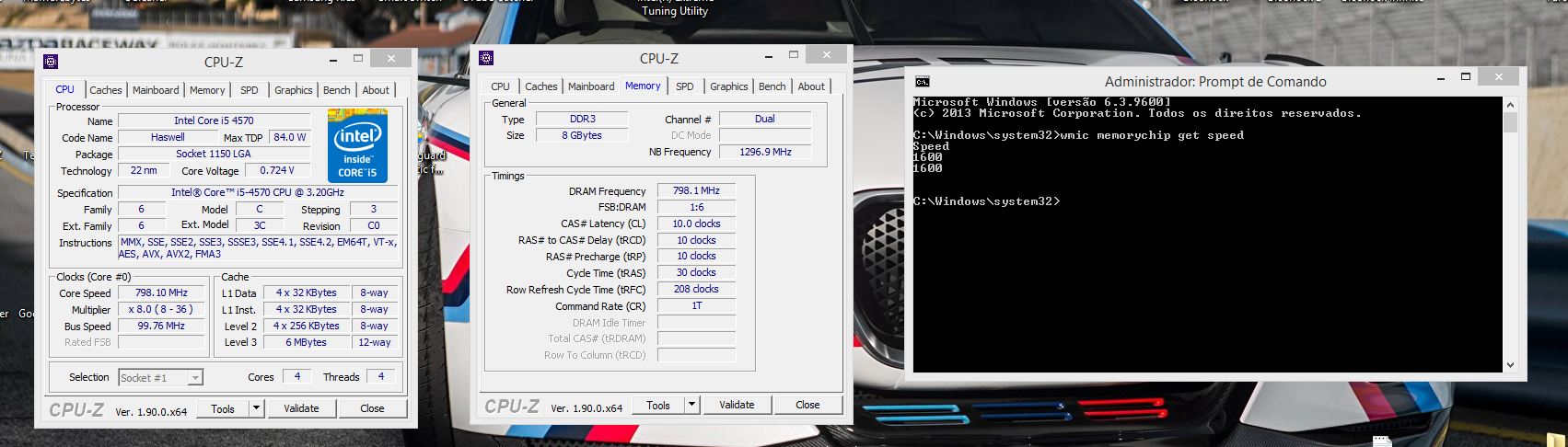Viewport: 1568px width, 447px height.
Task: Click Command Prompt scrollbar up arrow
Action: click(1510, 103)
